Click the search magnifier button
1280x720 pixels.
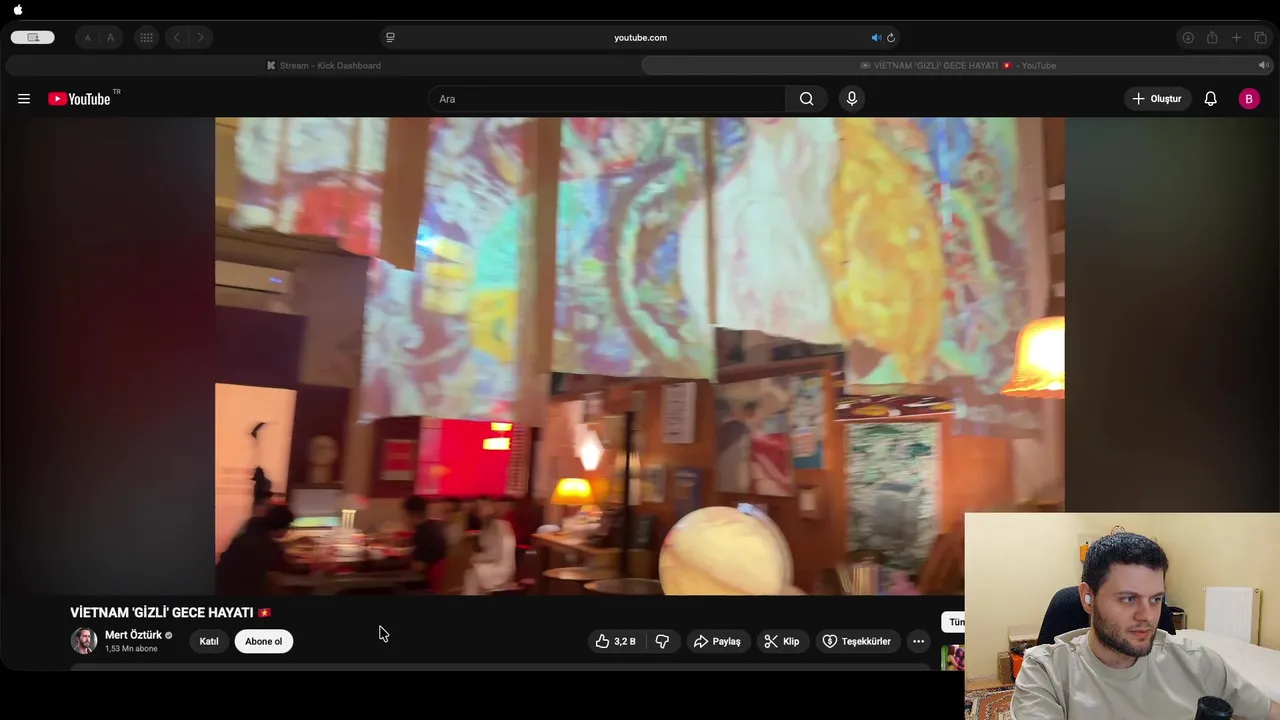coord(807,99)
